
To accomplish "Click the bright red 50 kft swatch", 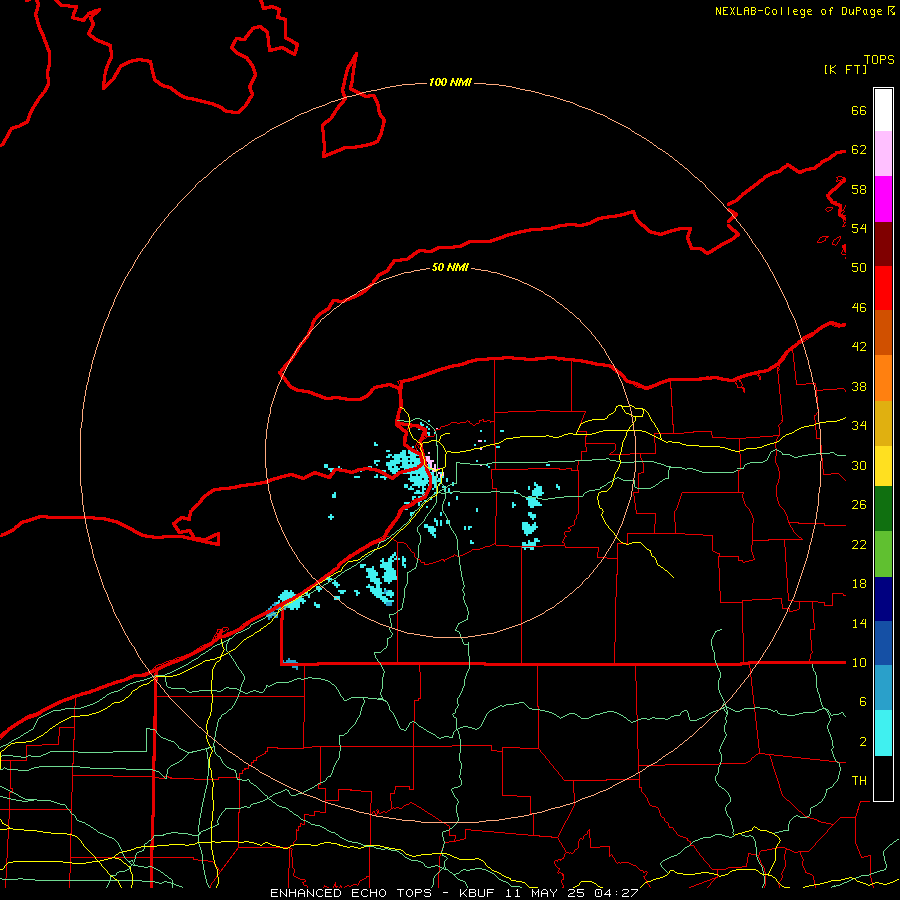I will [x=883, y=288].
